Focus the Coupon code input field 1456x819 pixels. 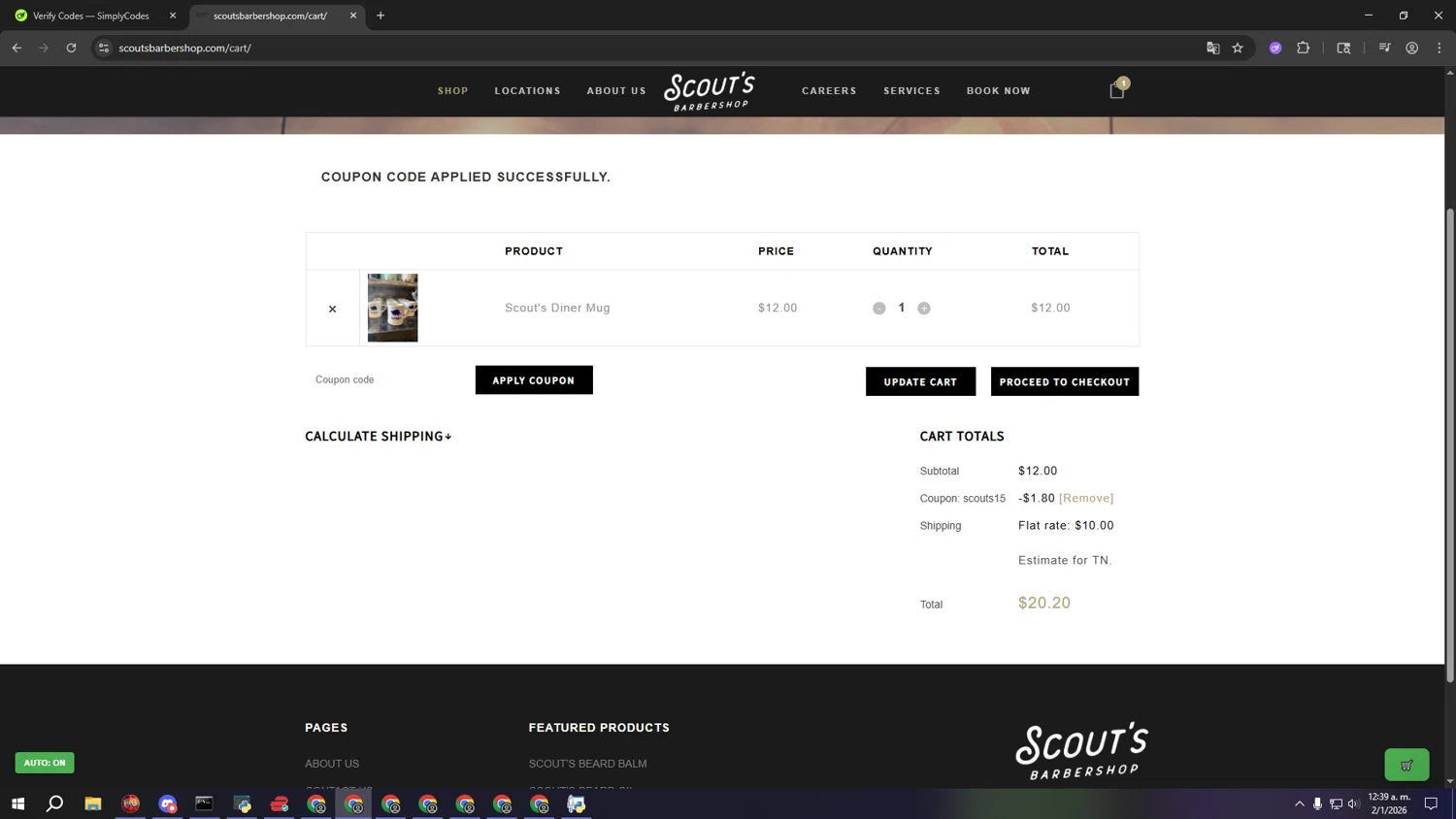388,379
